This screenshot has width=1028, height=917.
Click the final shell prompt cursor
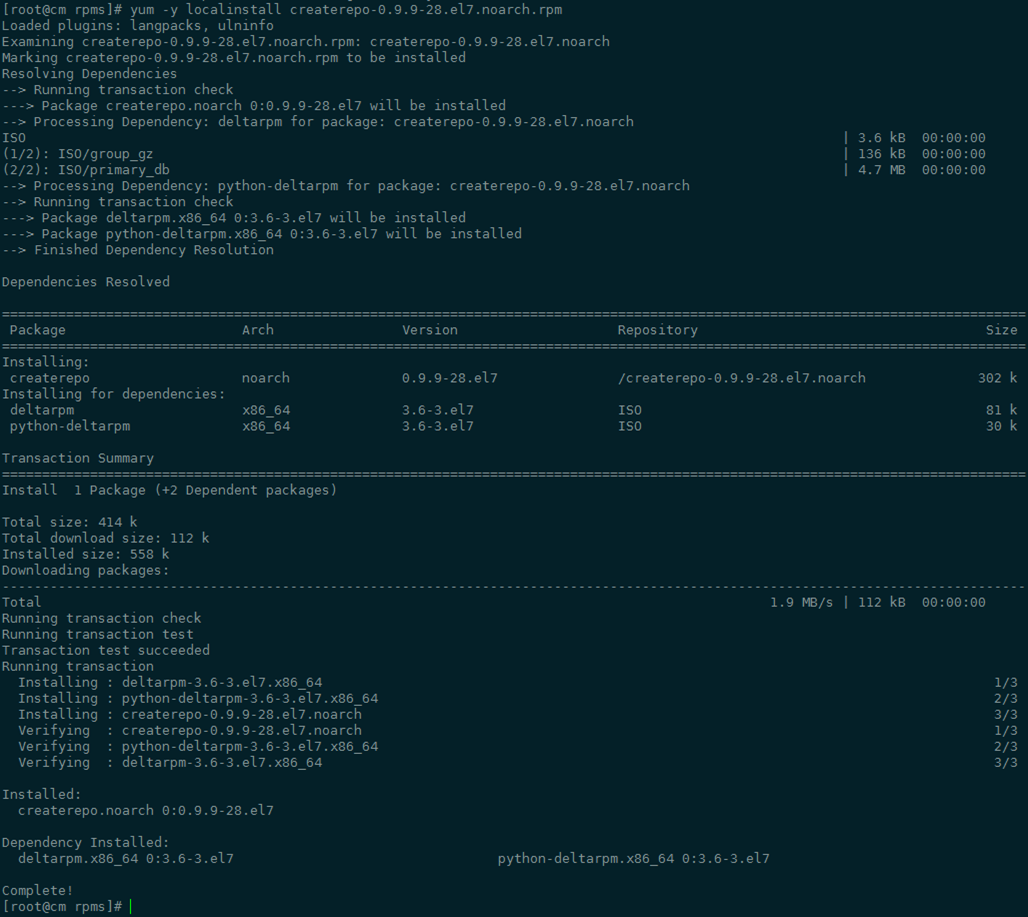pos(130,907)
